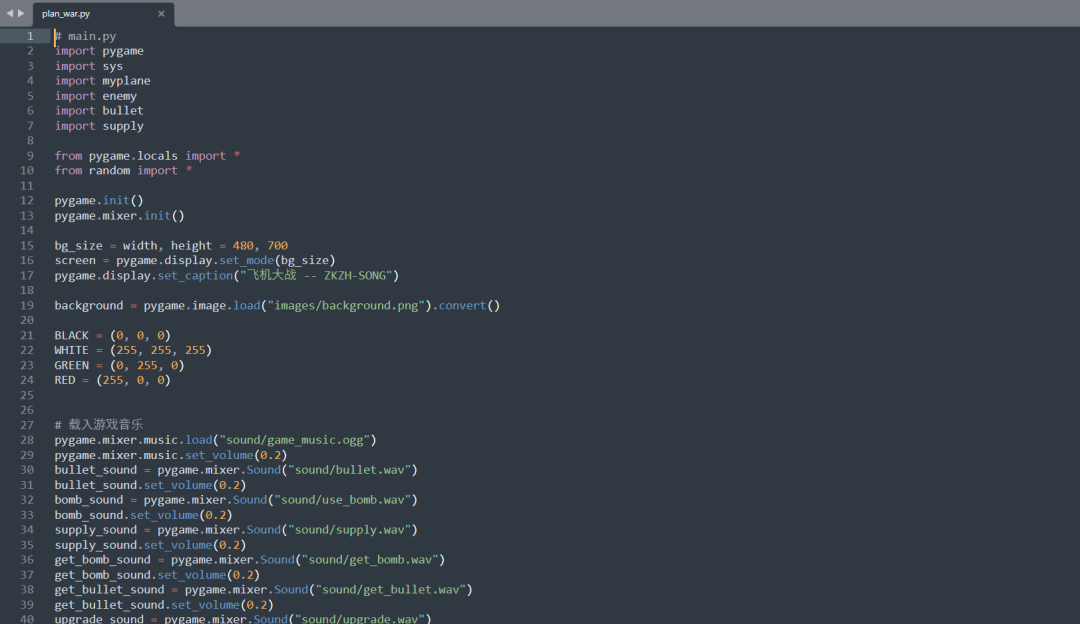Place cursor on the import pygame line
This screenshot has height=624, width=1080.
[x=100, y=50]
